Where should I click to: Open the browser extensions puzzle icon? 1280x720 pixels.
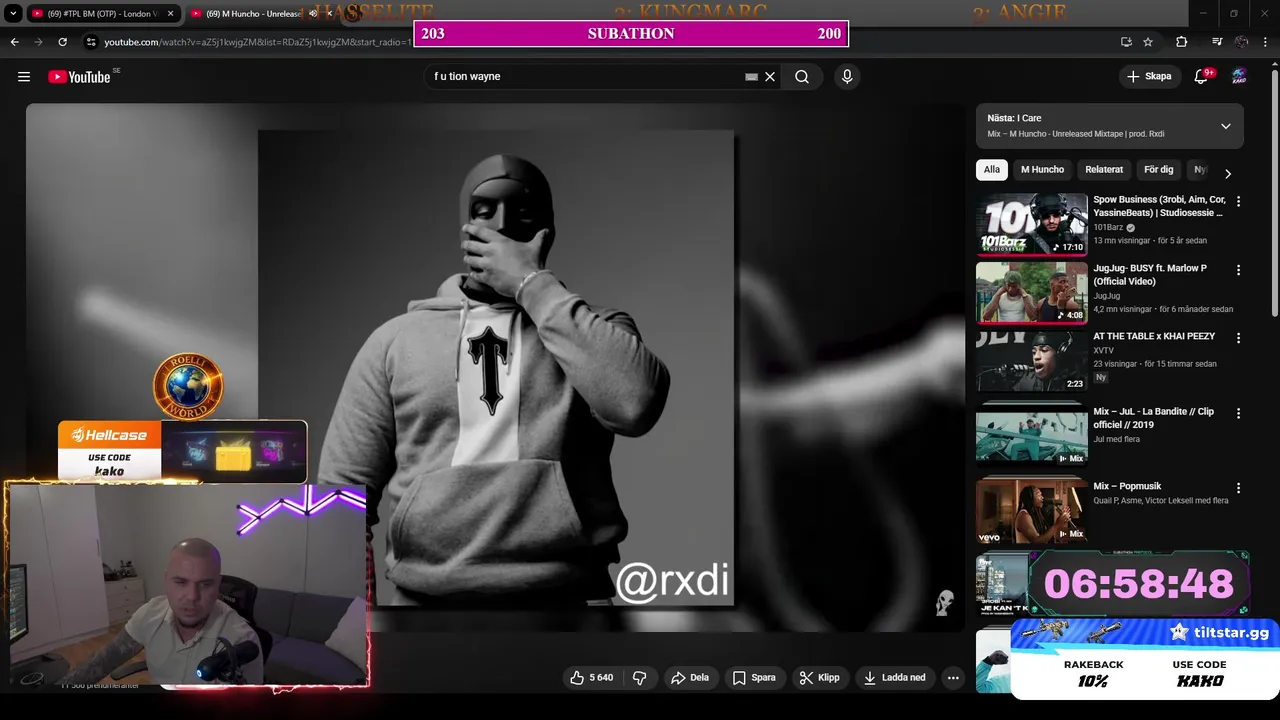coord(1182,42)
